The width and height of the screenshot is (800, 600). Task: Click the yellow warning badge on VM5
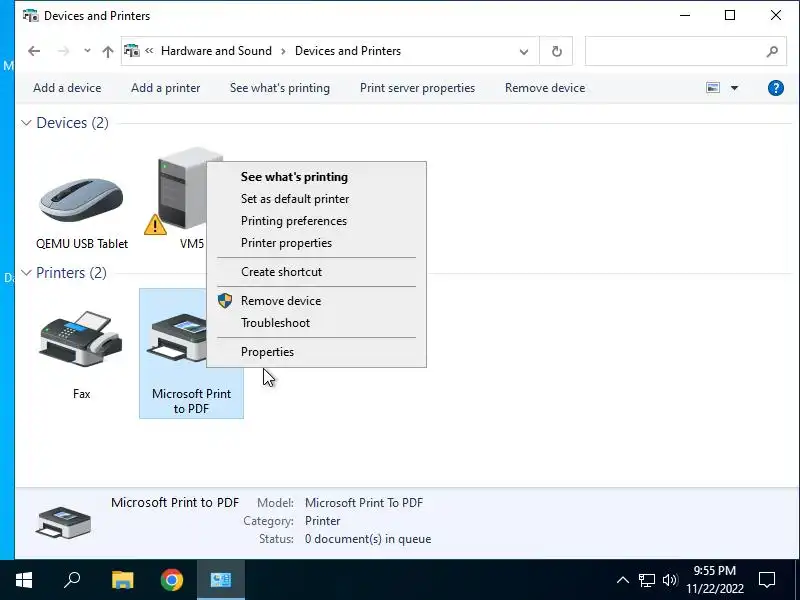[155, 224]
